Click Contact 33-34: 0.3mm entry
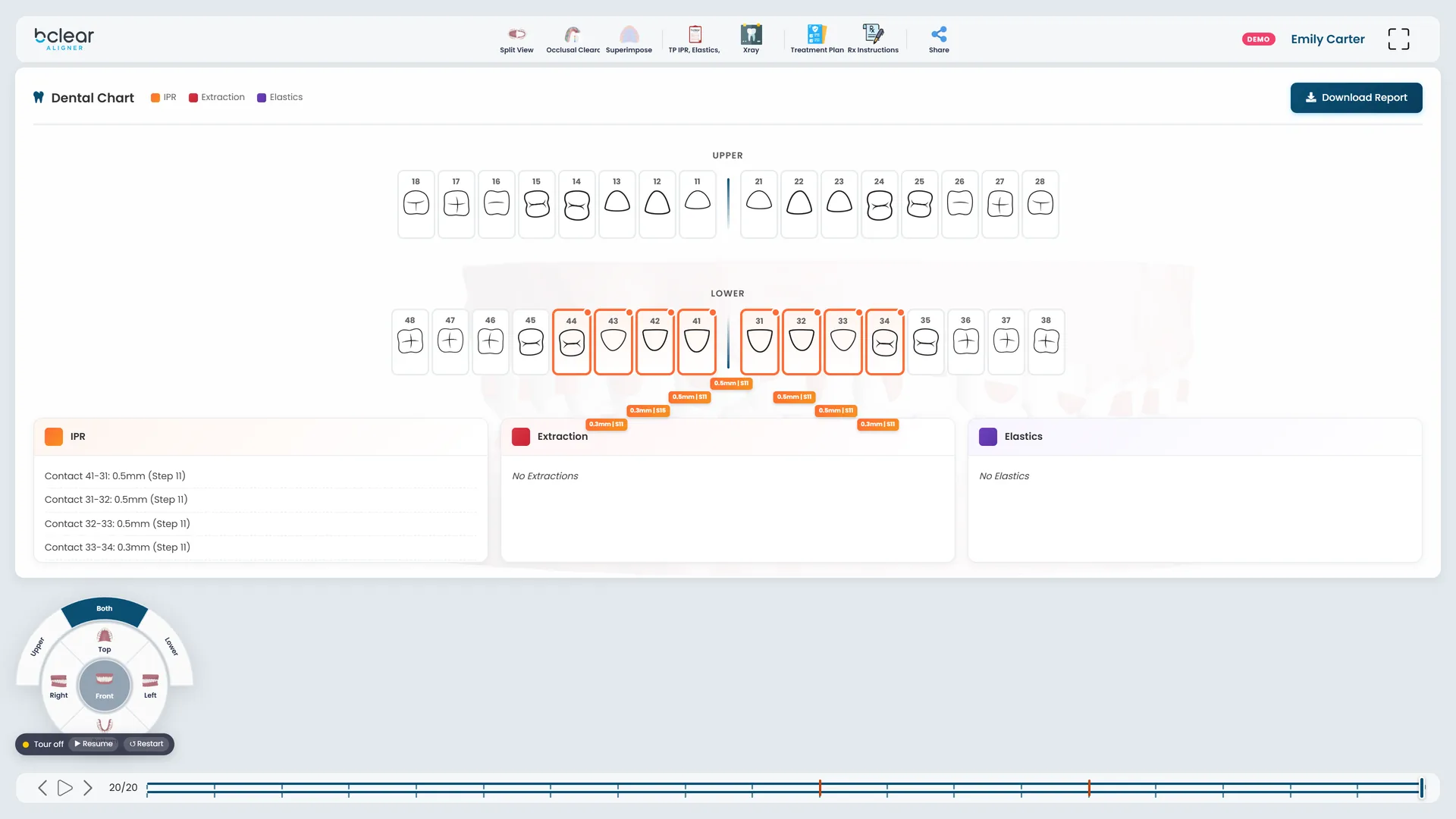 pos(261,548)
